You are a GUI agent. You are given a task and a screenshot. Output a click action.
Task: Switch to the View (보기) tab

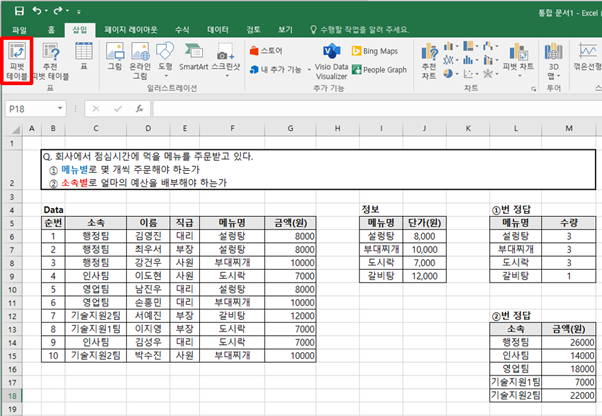(285, 30)
